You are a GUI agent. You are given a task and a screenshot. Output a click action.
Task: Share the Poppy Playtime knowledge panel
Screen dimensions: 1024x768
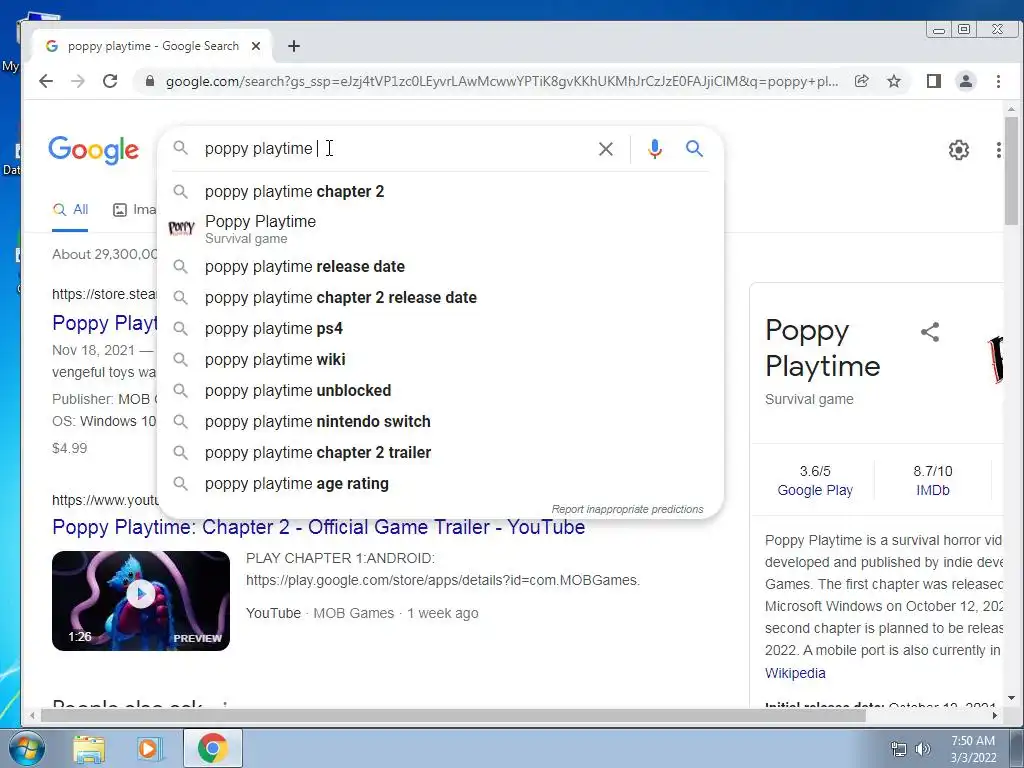click(x=930, y=332)
